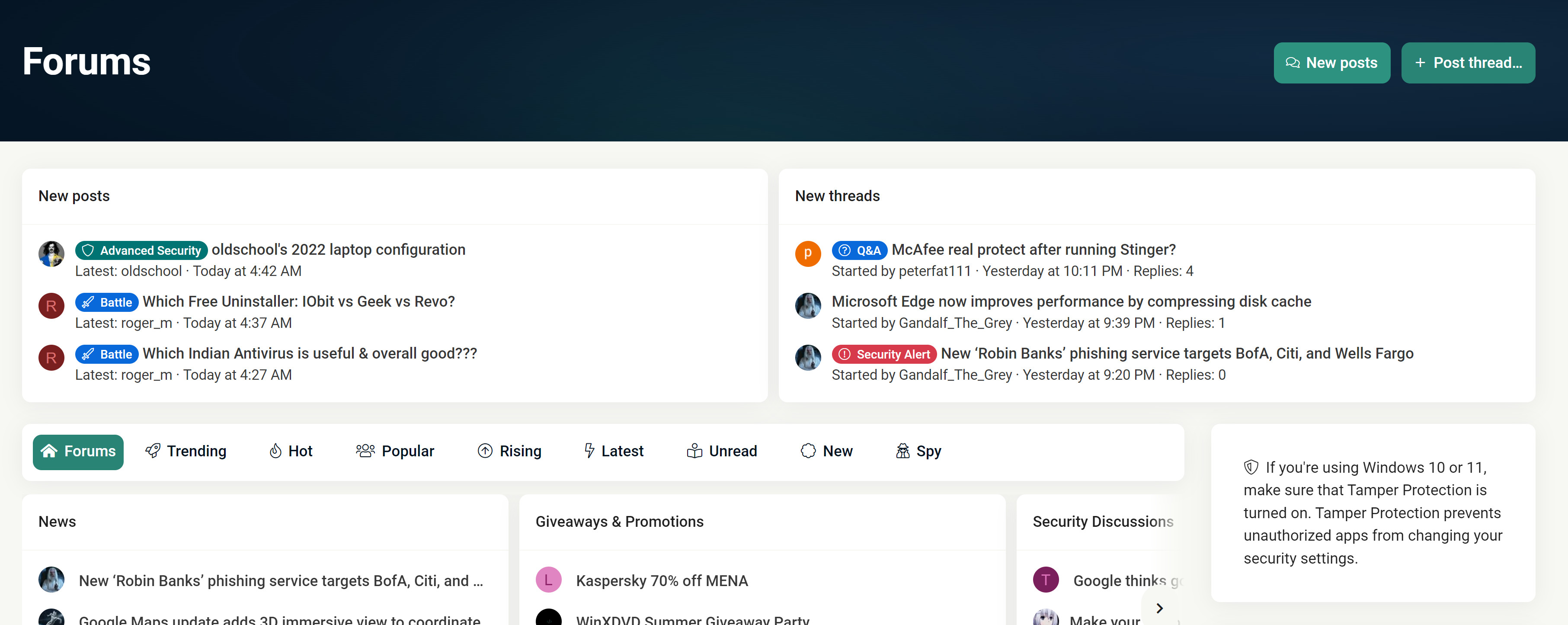Click peterfat111's orange avatar
This screenshot has height=625, width=1568.
click(x=808, y=253)
